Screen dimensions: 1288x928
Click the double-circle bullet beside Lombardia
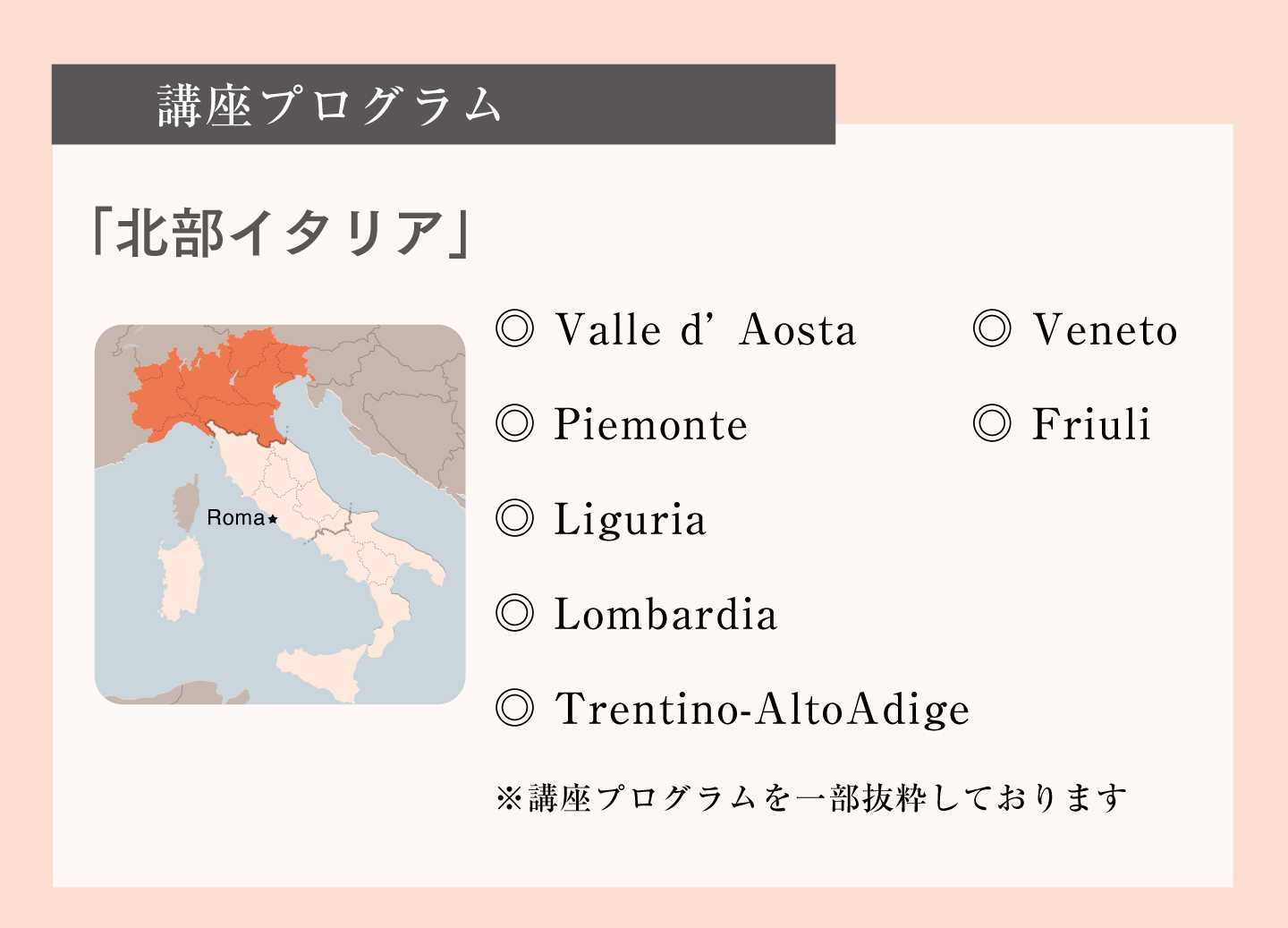[515, 614]
